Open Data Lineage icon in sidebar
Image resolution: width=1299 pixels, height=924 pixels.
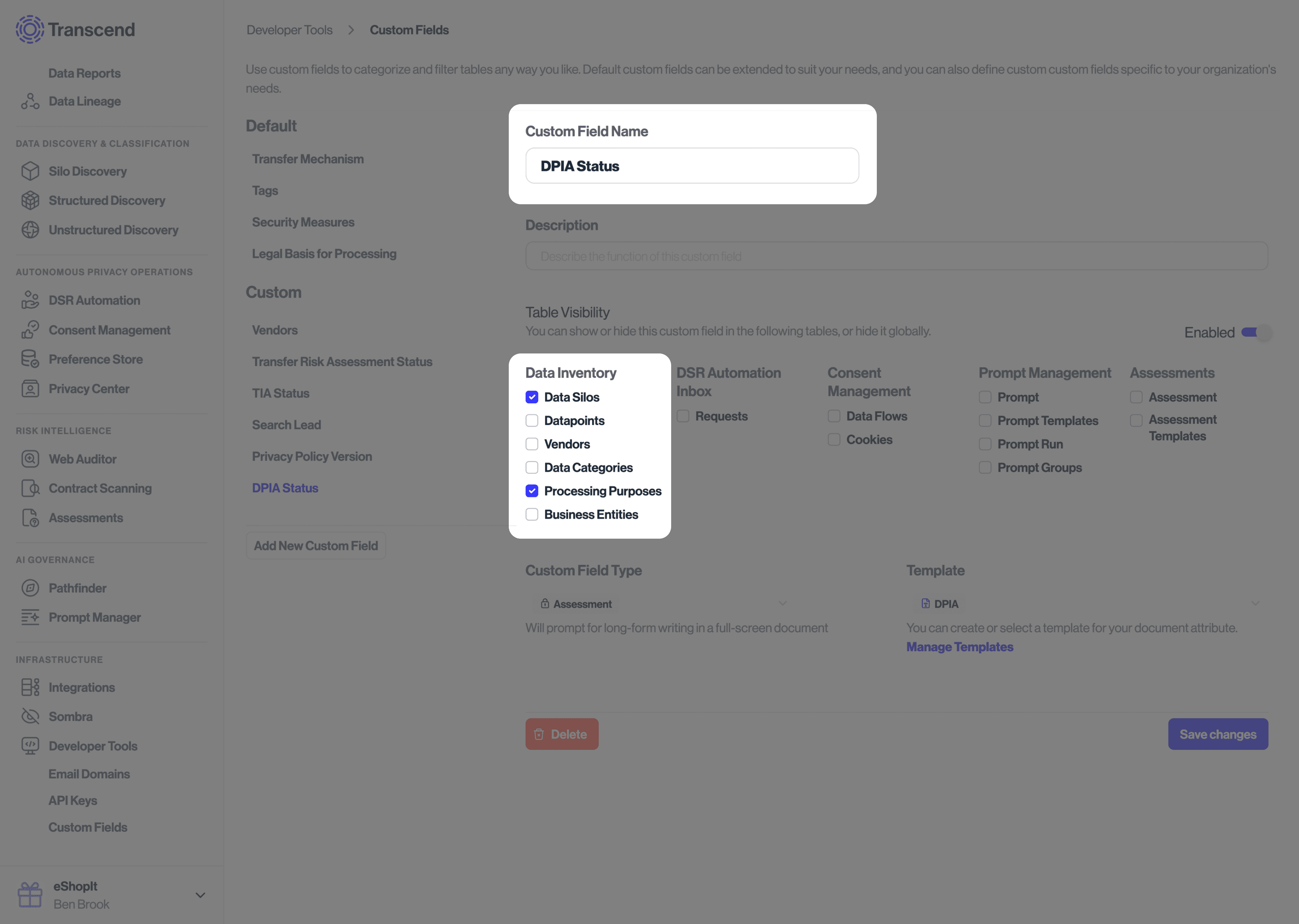pyautogui.click(x=30, y=101)
